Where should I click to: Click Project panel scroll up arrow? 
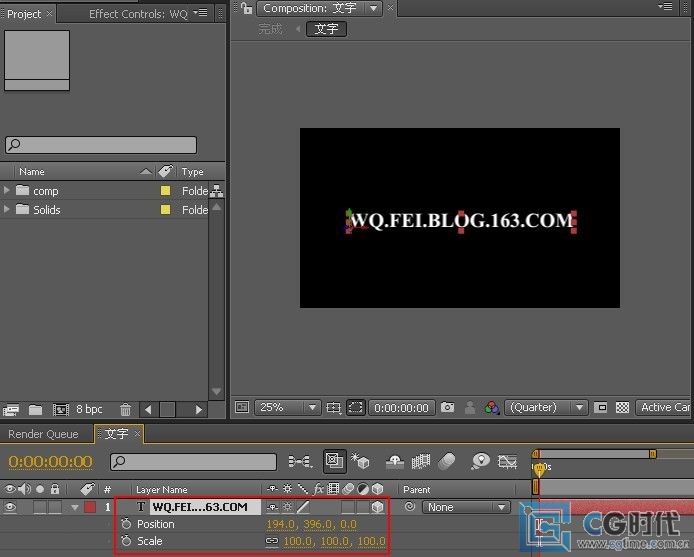coord(216,207)
